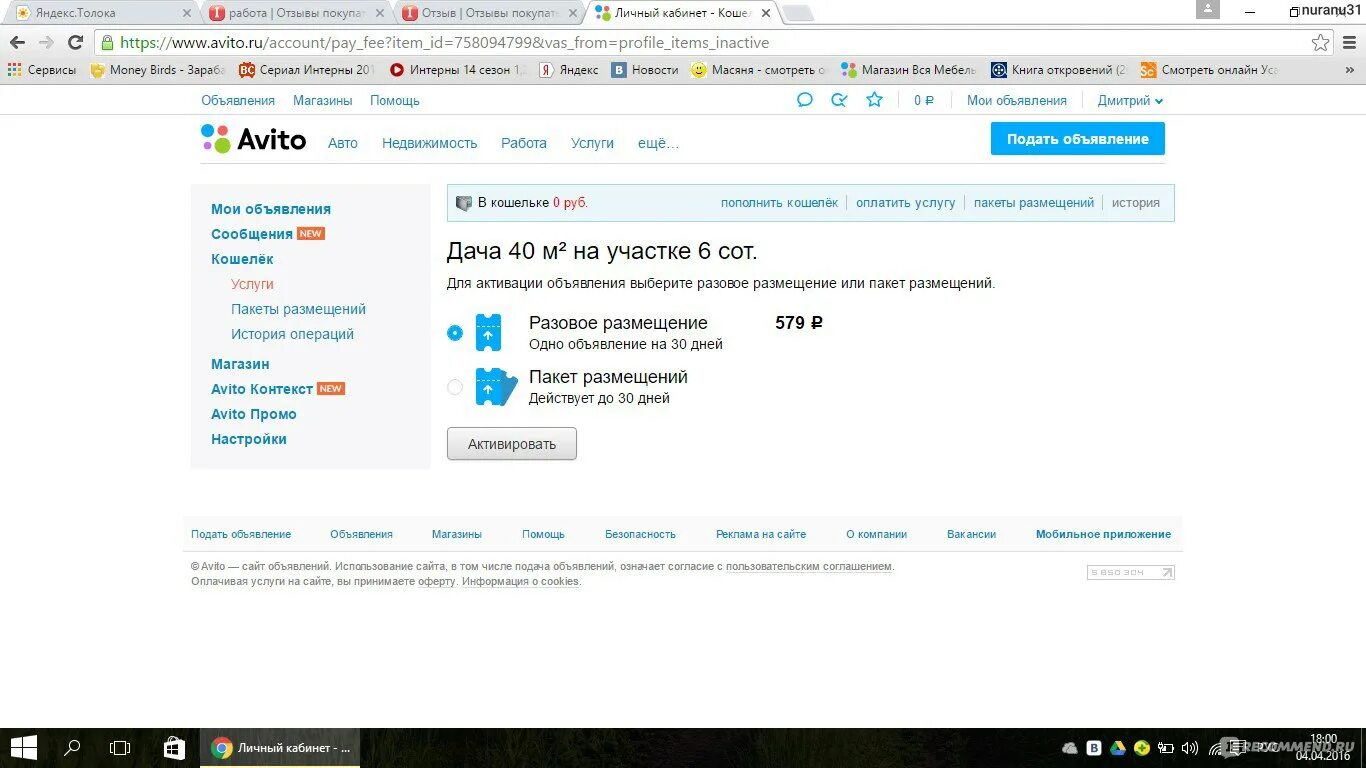Open the Яндекс bookmark in bookmarks bar
This screenshot has height=768, width=1366.
569,70
